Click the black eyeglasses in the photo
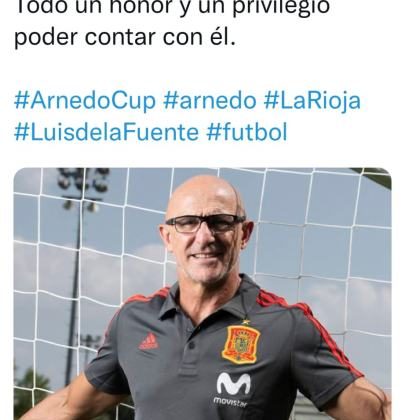 tap(204, 223)
